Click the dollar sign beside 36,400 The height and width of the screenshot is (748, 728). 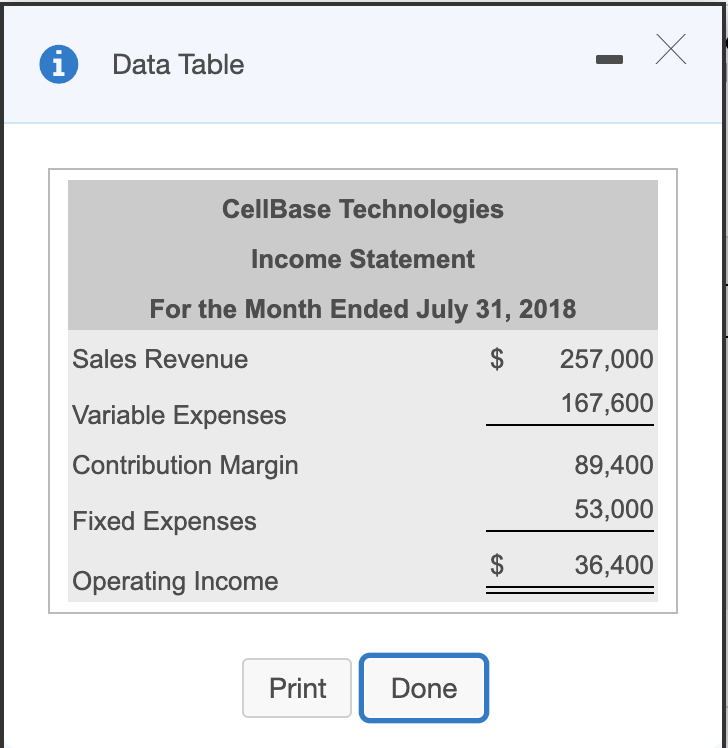pyautogui.click(x=497, y=565)
